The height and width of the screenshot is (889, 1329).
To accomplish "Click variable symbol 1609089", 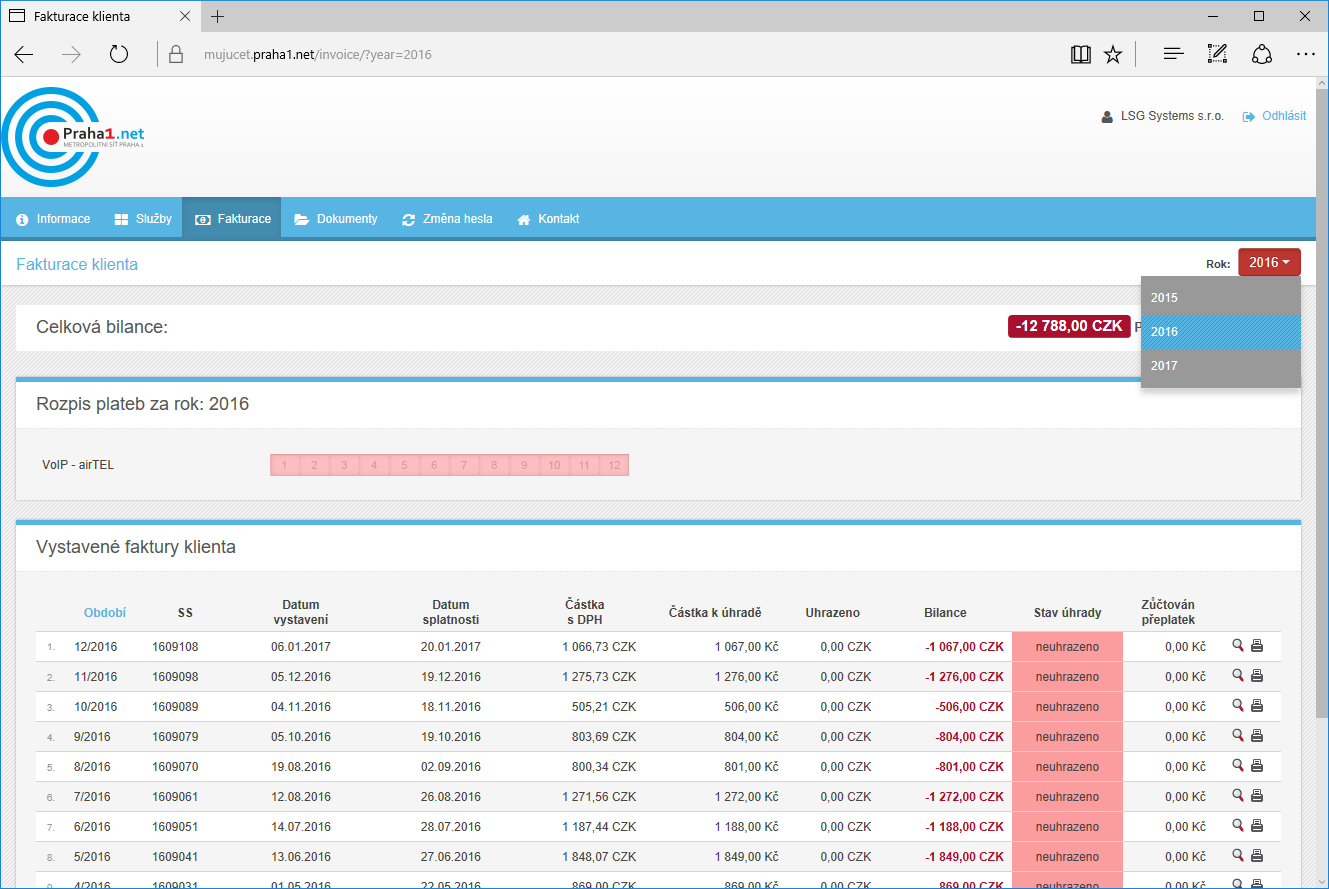I will [x=175, y=707].
